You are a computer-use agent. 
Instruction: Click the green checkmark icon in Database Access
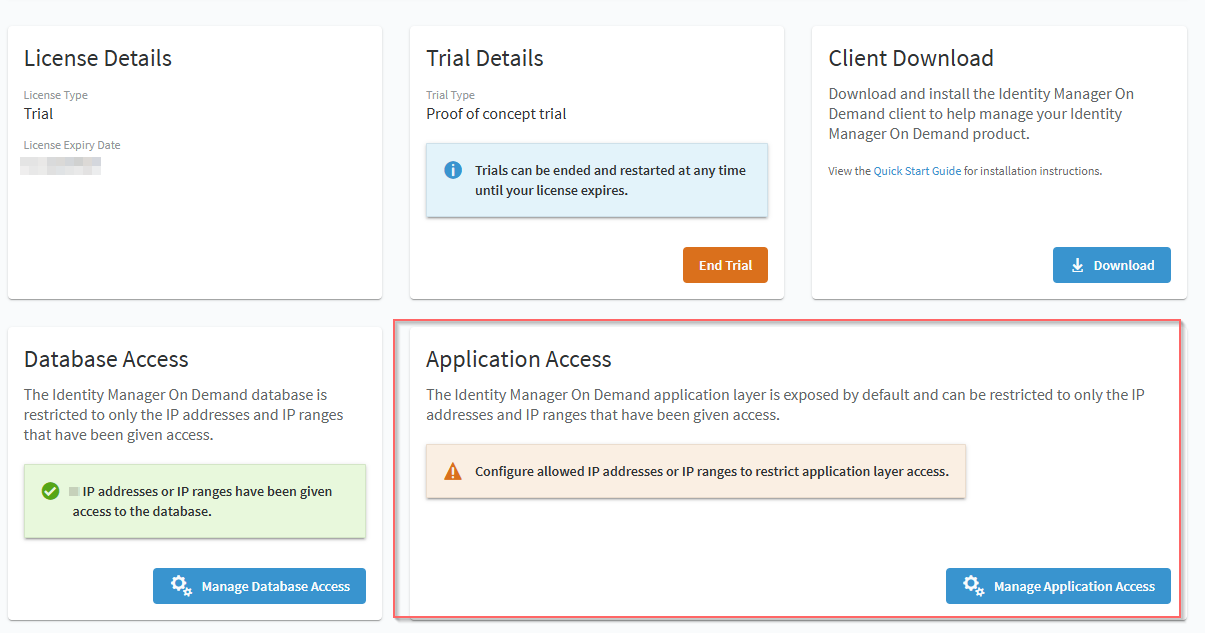pyautogui.click(x=50, y=491)
